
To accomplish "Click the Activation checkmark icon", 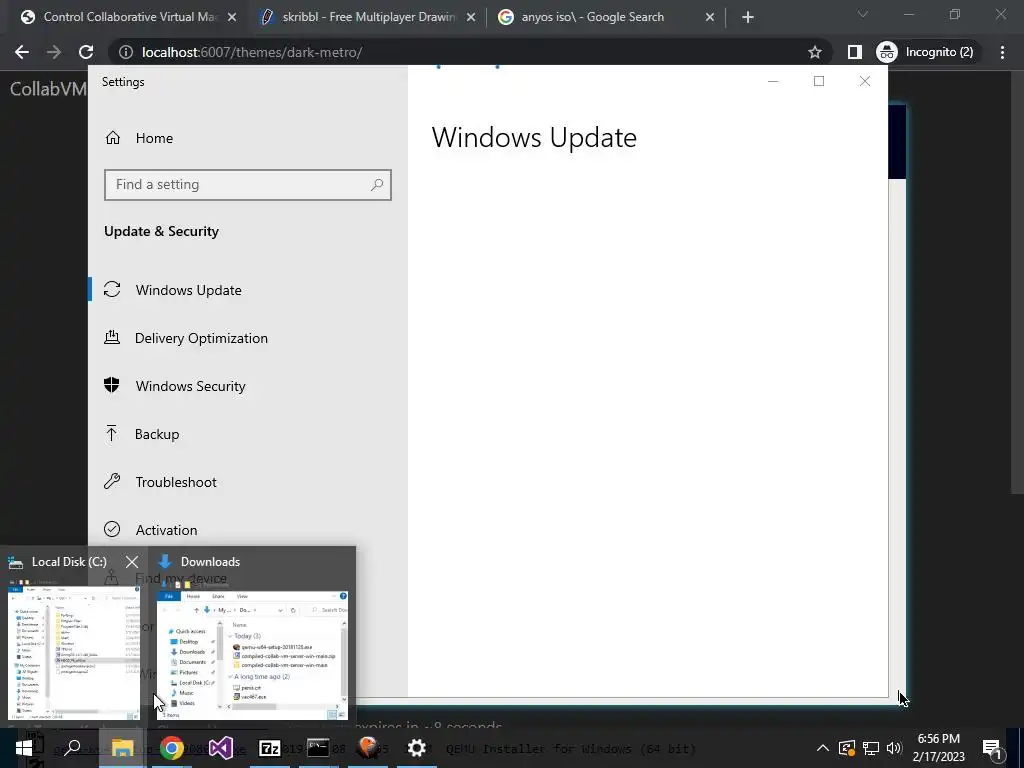I will pyautogui.click(x=112, y=529).
